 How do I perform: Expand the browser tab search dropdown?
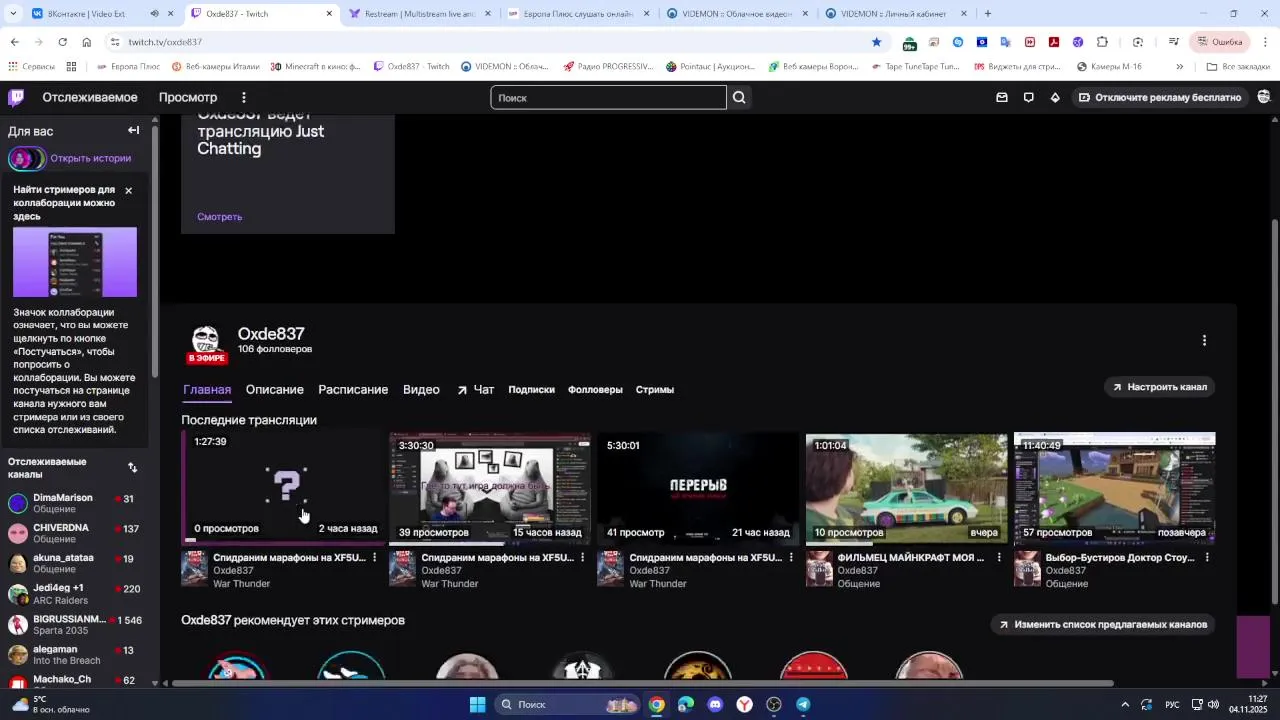14,14
